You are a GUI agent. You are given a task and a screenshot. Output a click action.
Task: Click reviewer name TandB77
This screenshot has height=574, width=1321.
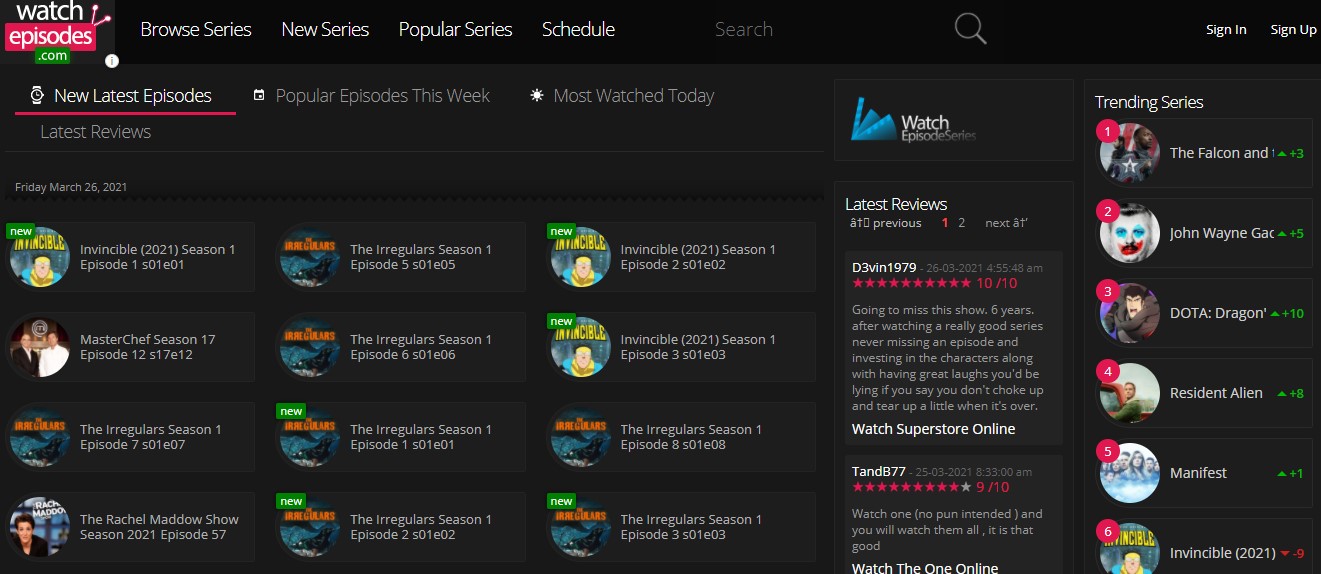click(879, 471)
